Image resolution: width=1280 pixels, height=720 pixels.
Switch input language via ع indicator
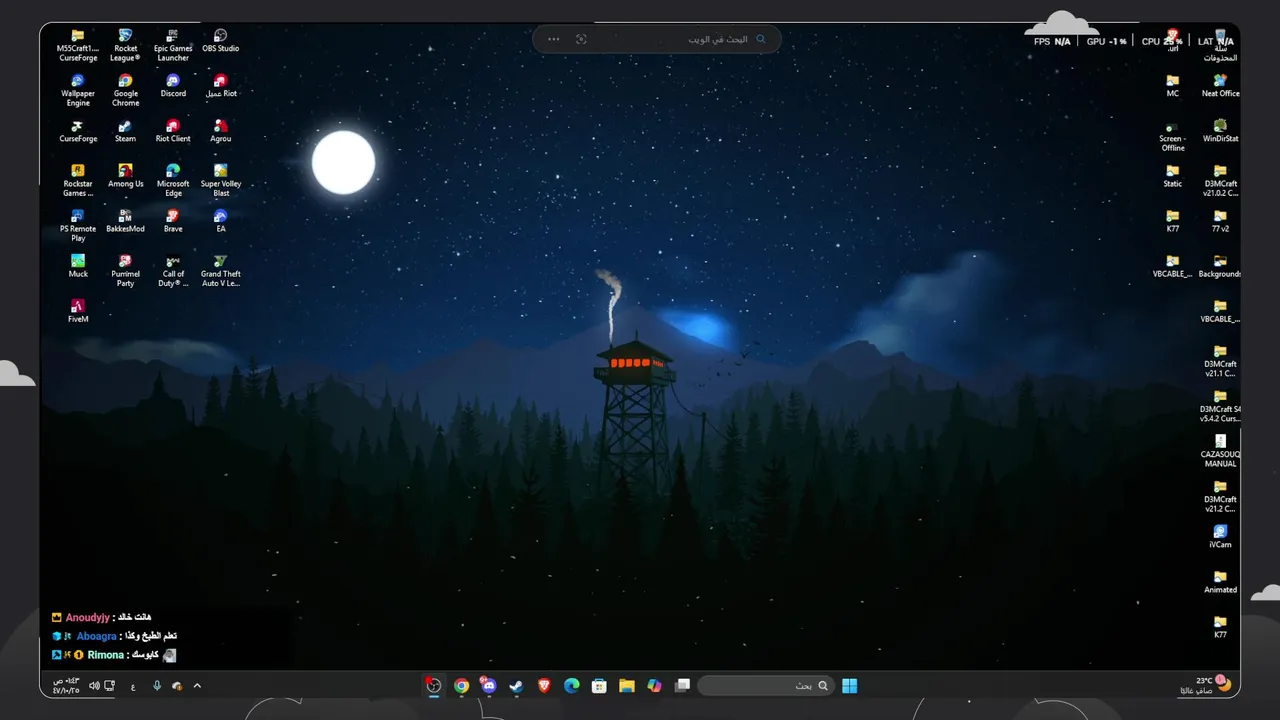pos(133,686)
